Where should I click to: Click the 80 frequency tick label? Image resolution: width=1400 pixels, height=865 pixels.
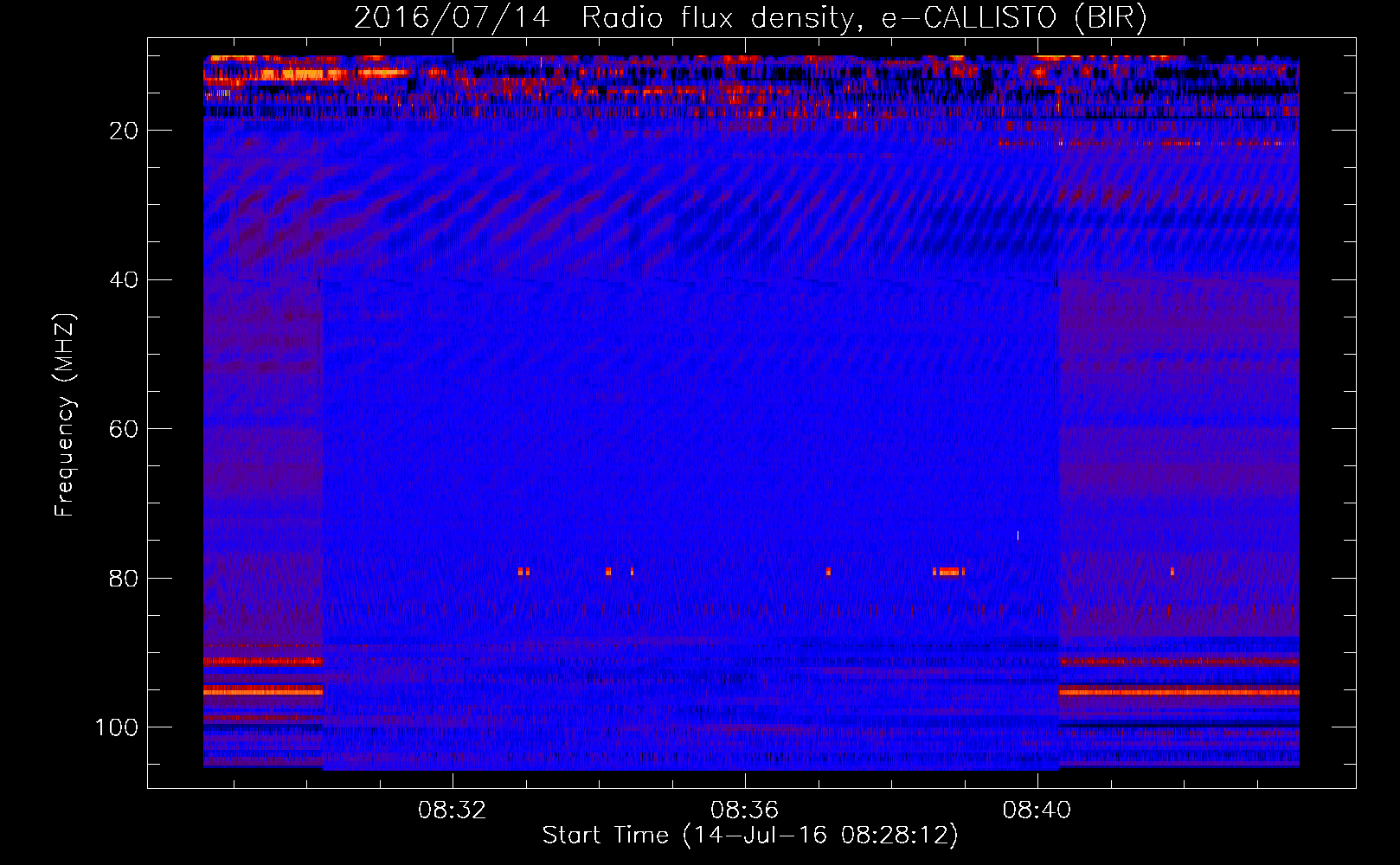coord(124,579)
